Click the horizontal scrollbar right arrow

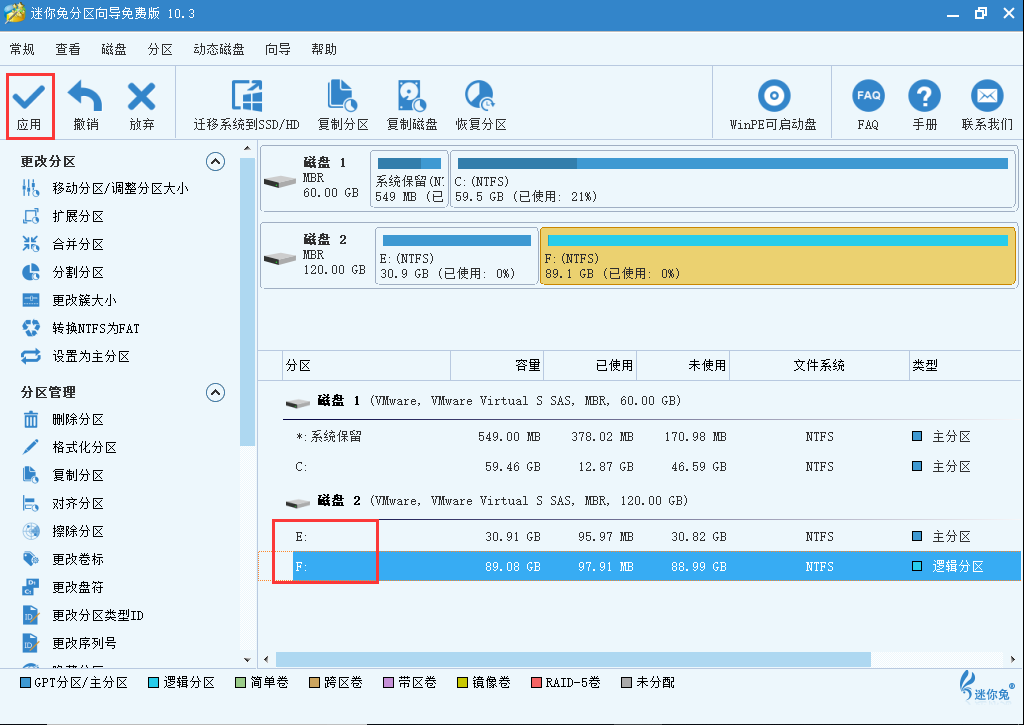(x=1013, y=660)
